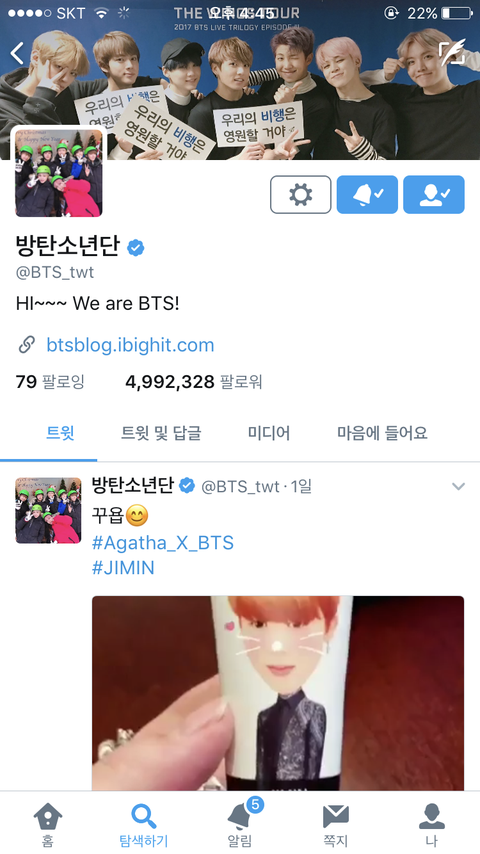Open the large profile avatar photo
The height and width of the screenshot is (854, 480).
pos(58,173)
